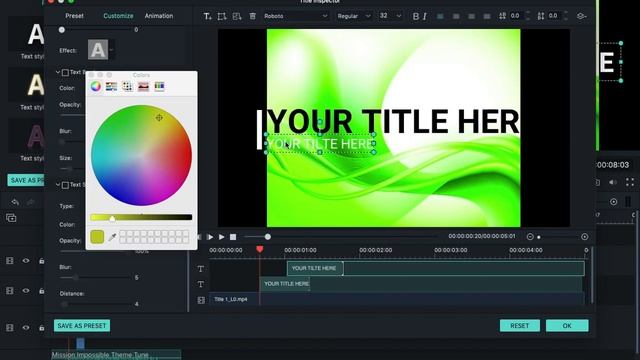Screen dimensions: 640x360
Task: Justify the text alignment
Action: pos(487,16)
